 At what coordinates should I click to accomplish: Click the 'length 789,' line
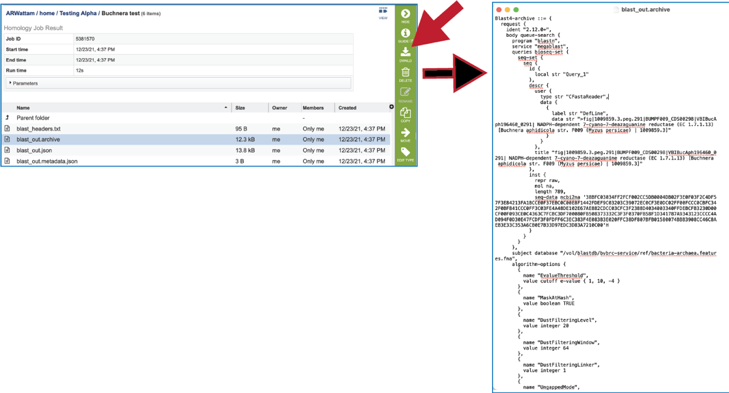click(x=550, y=191)
